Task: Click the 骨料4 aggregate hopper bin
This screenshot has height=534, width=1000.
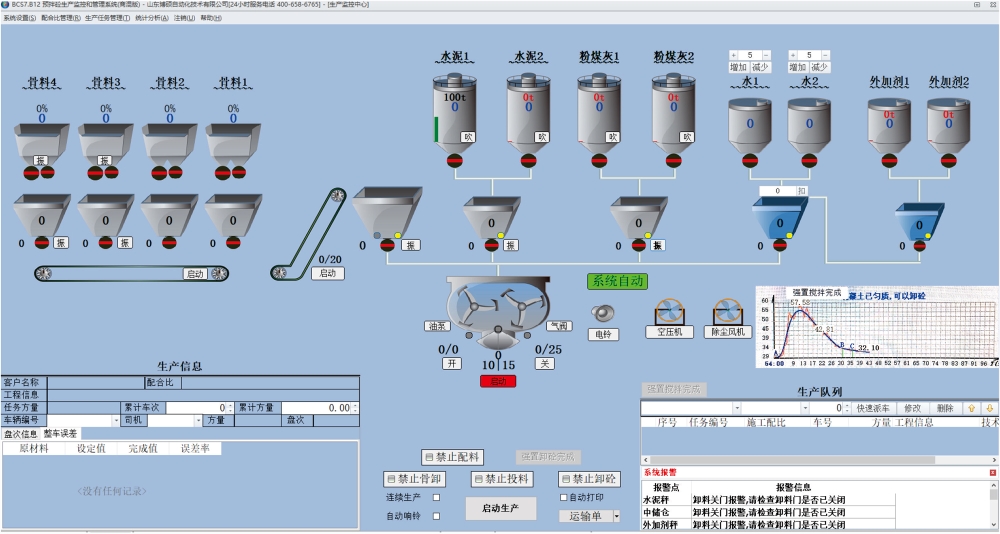Action: pos(42,139)
